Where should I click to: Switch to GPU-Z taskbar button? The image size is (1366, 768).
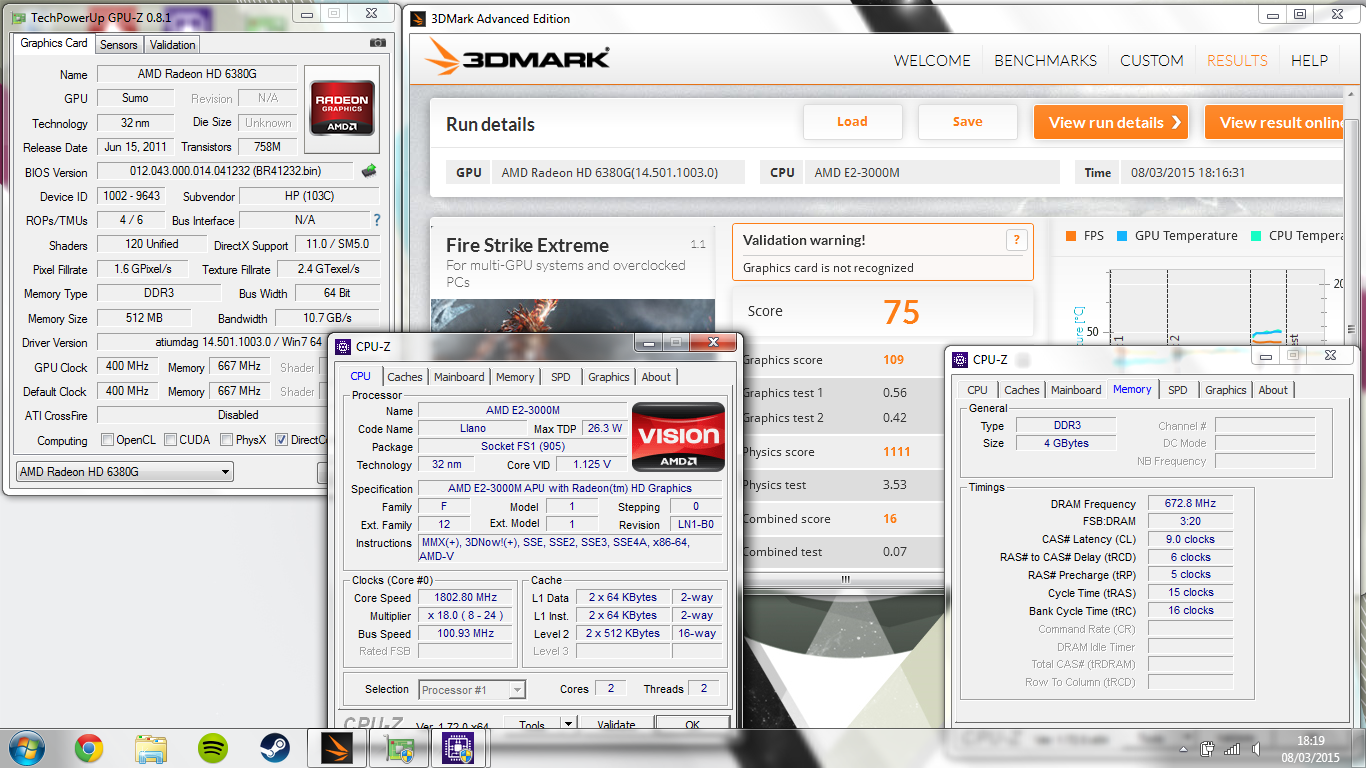[397, 747]
